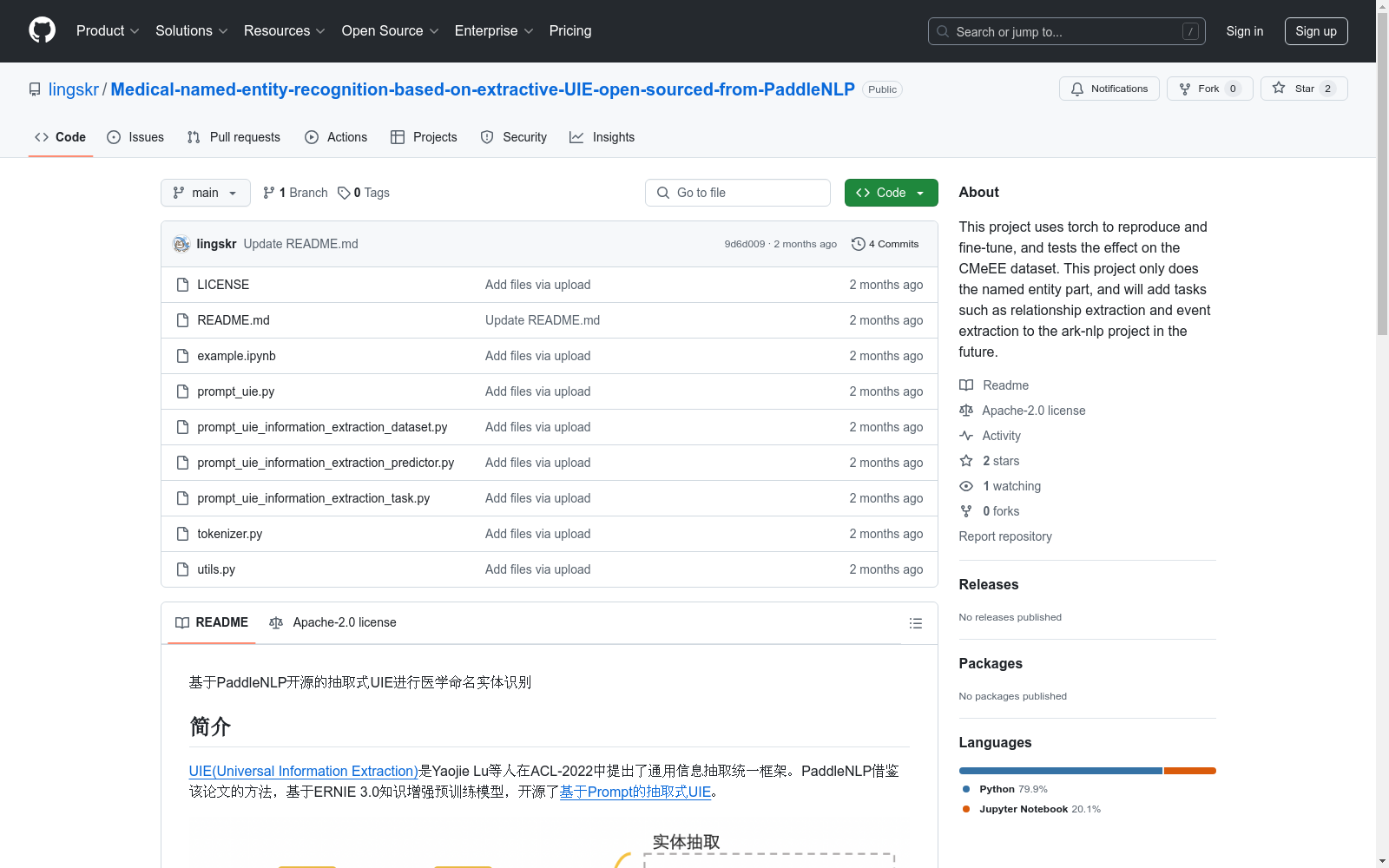Click the Python language bar segment
The height and width of the screenshot is (868, 1389).
point(1061,771)
